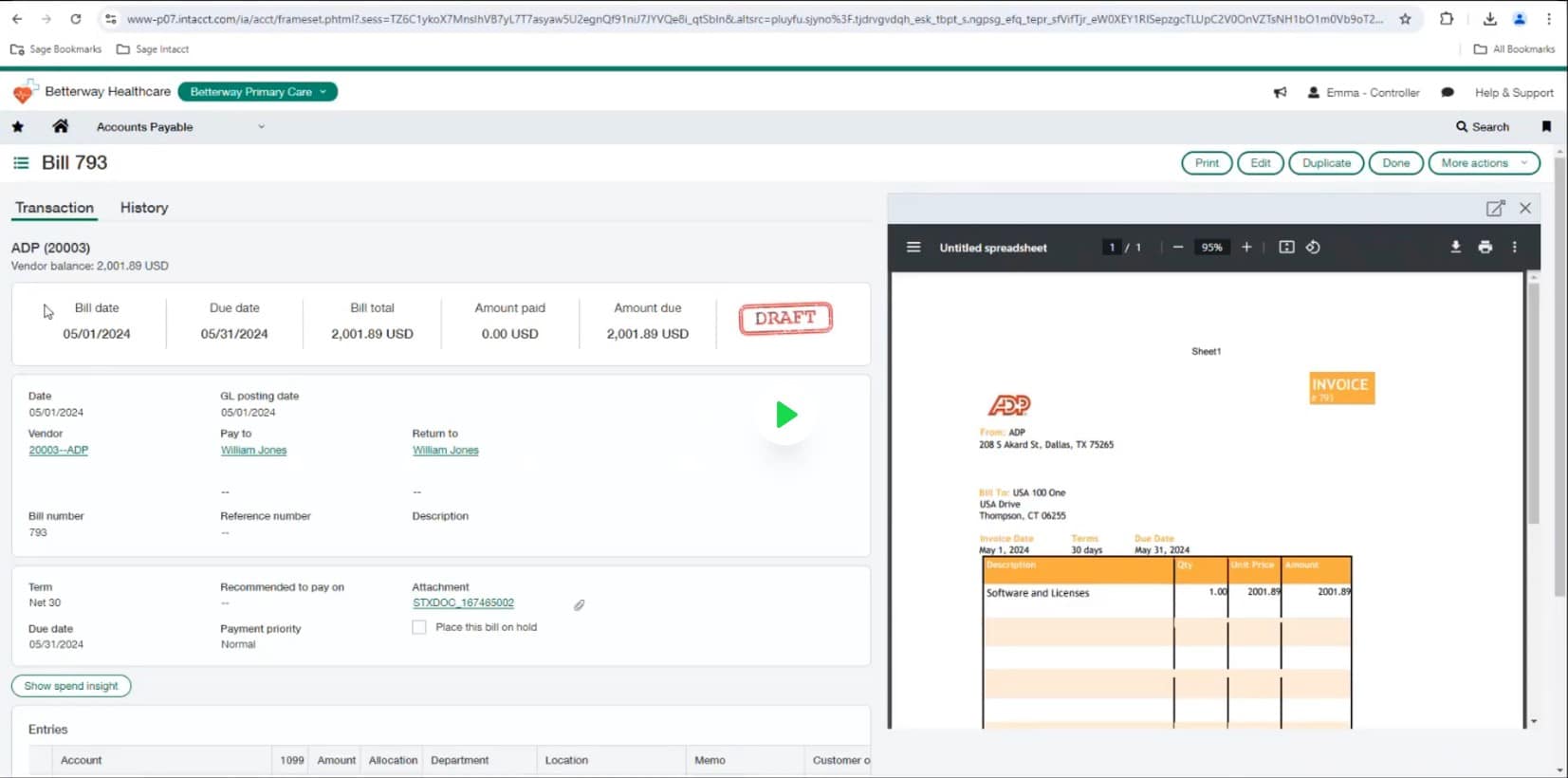Viewport: 1568px width, 778px height.
Task: Click the Emma - Controller user menu
Action: 1363,93
